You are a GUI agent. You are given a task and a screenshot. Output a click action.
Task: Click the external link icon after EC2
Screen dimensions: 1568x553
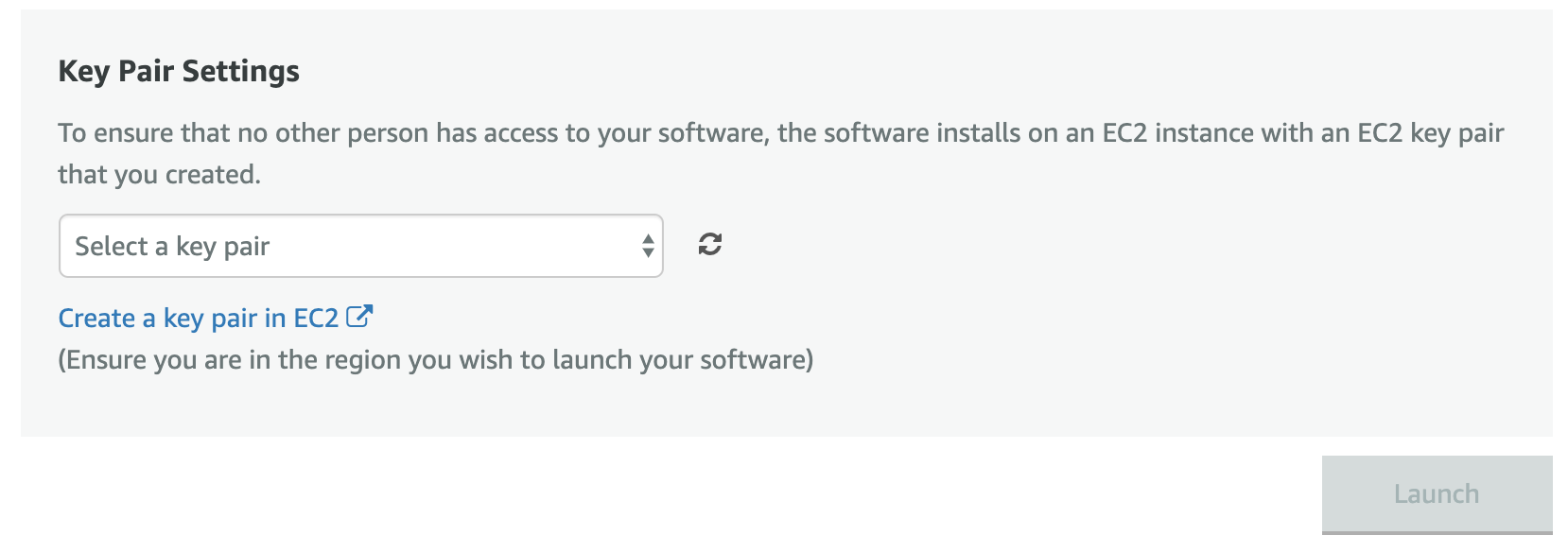pyautogui.click(x=359, y=317)
